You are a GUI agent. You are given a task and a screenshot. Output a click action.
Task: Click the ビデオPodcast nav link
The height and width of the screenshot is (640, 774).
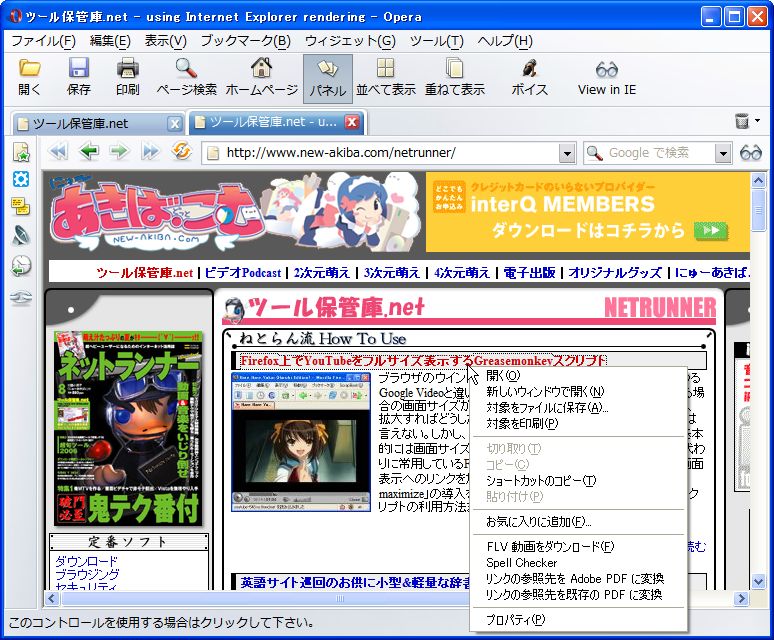[242, 272]
